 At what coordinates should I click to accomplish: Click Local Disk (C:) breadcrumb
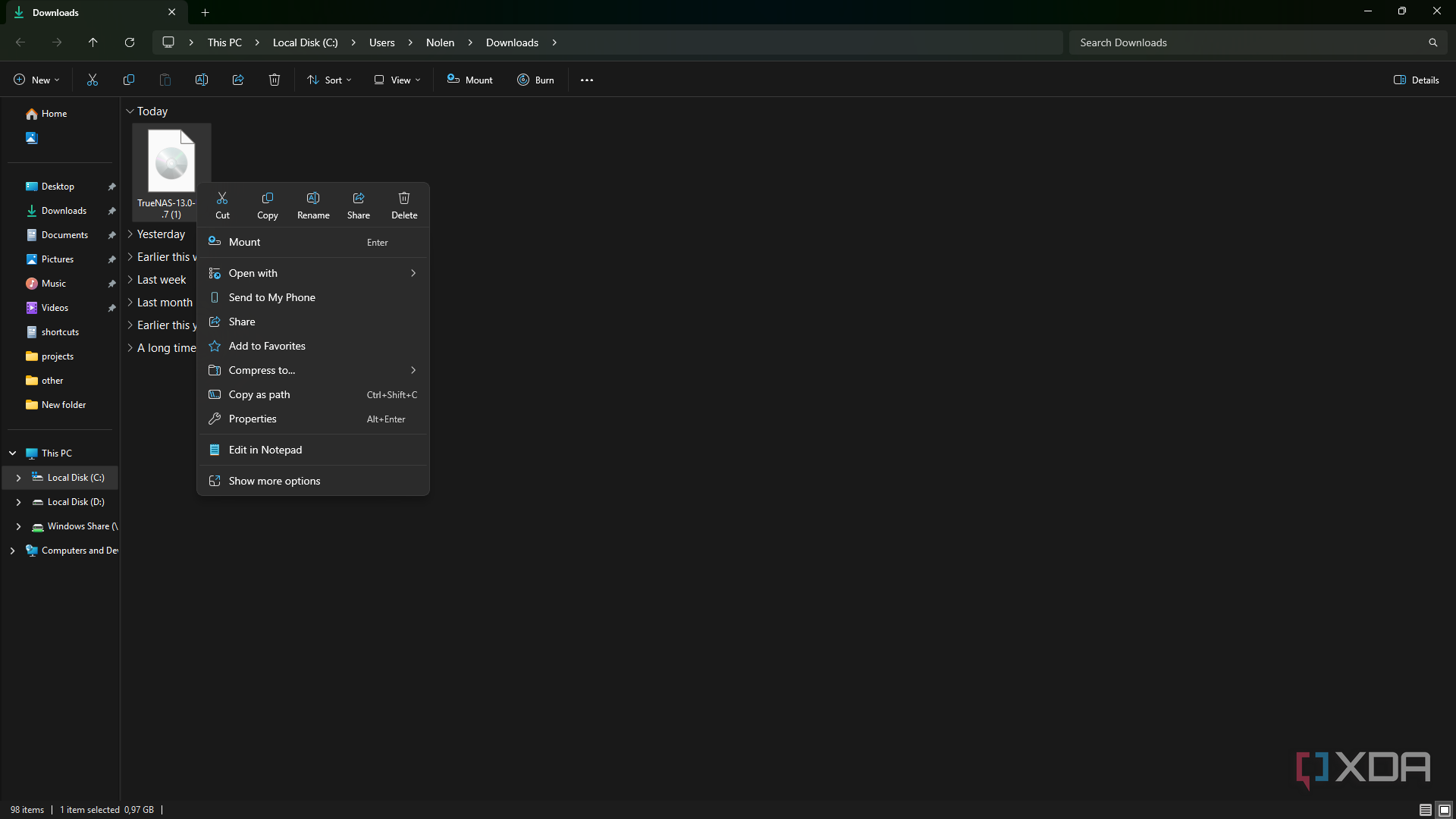click(306, 42)
